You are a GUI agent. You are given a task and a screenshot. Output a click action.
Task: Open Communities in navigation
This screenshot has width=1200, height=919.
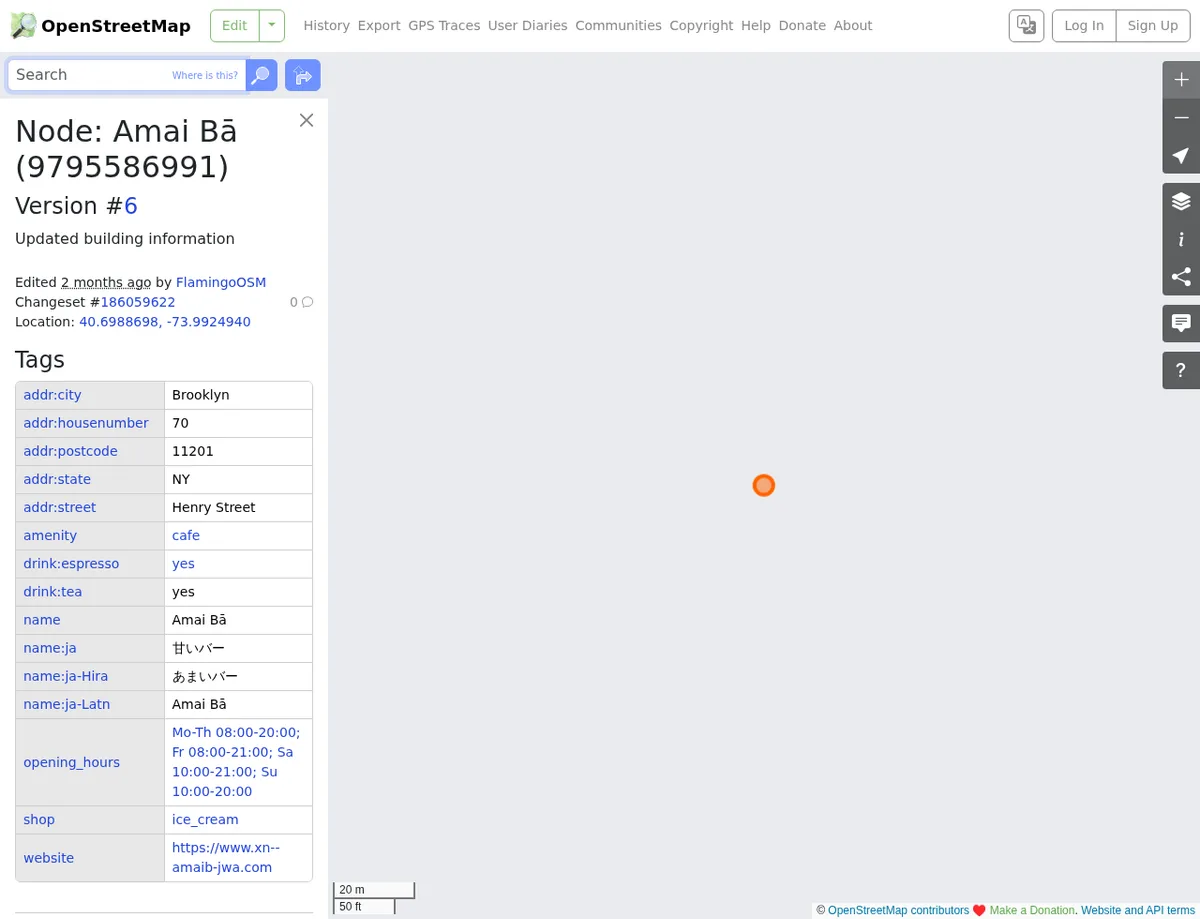[618, 25]
